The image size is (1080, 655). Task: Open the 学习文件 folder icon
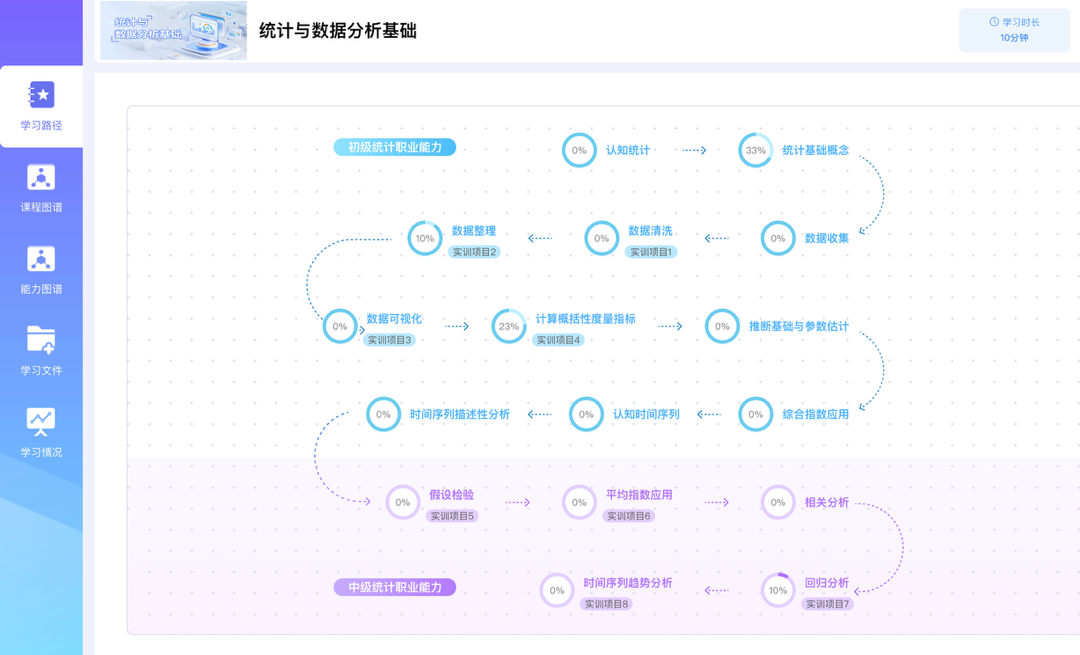[41, 340]
